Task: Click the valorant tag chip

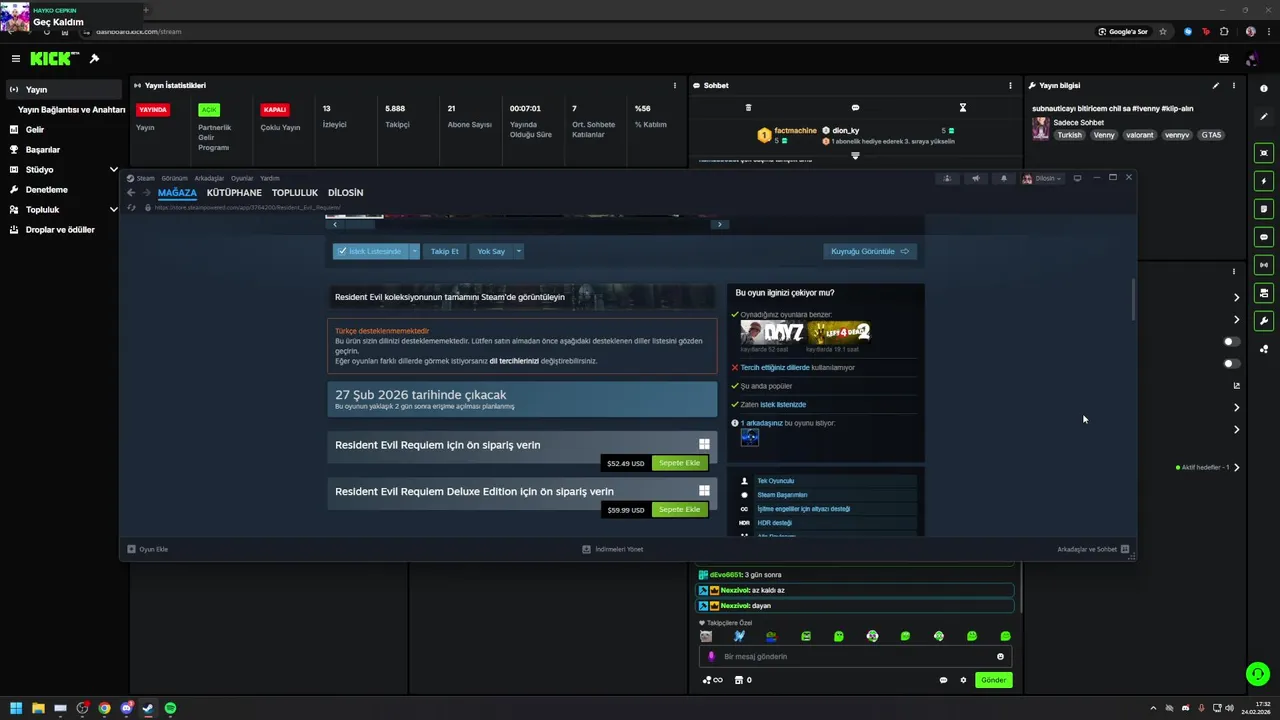Action: click(x=1139, y=135)
